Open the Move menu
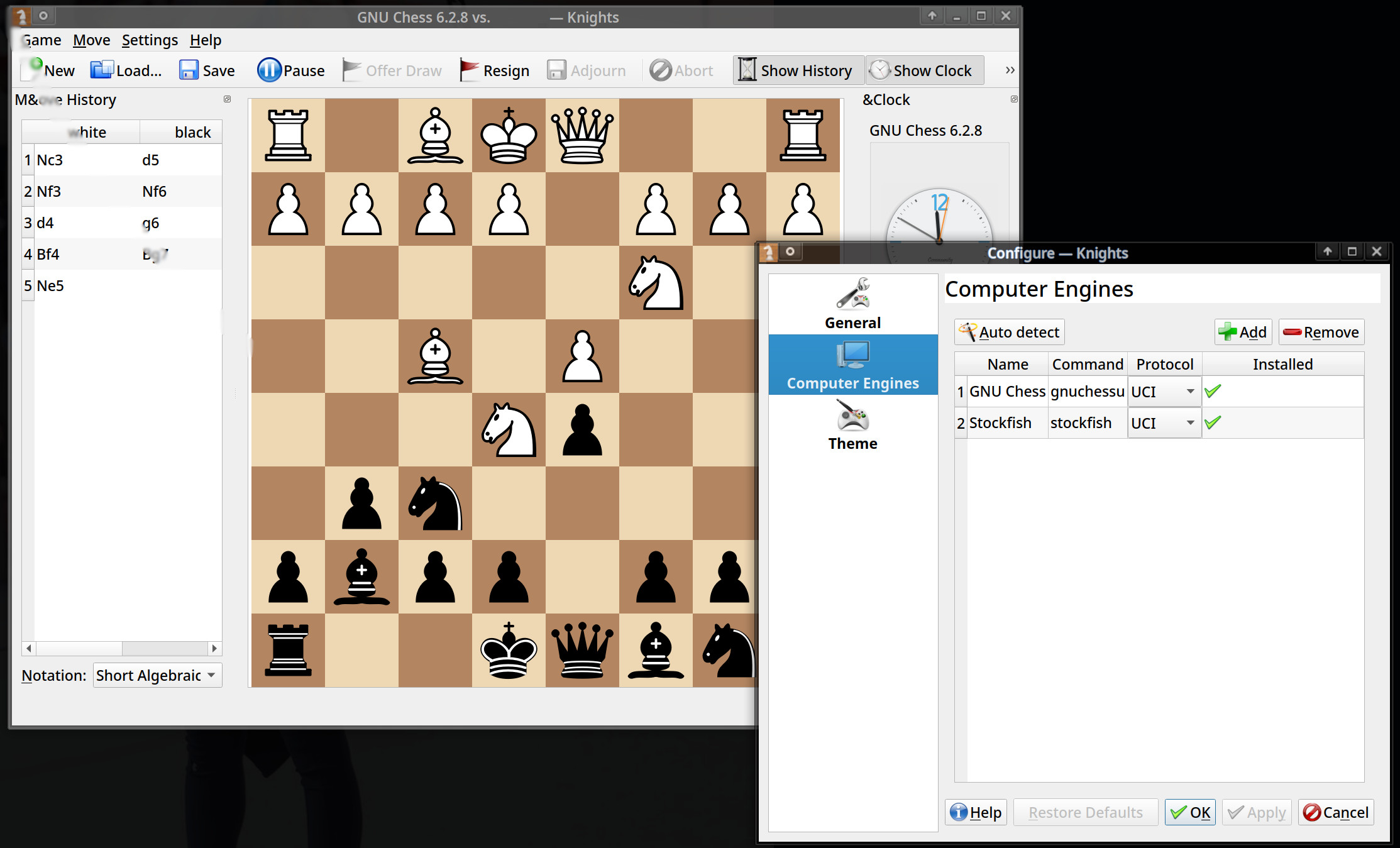Viewport: 1400px width, 848px height. click(91, 39)
